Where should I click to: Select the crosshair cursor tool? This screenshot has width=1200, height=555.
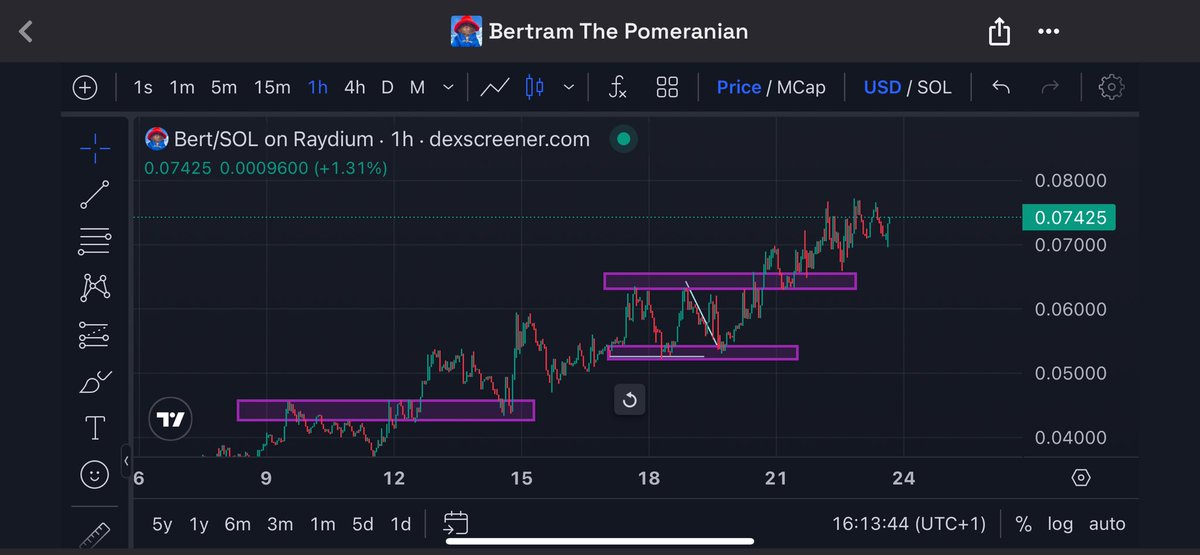click(x=95, y=150)
